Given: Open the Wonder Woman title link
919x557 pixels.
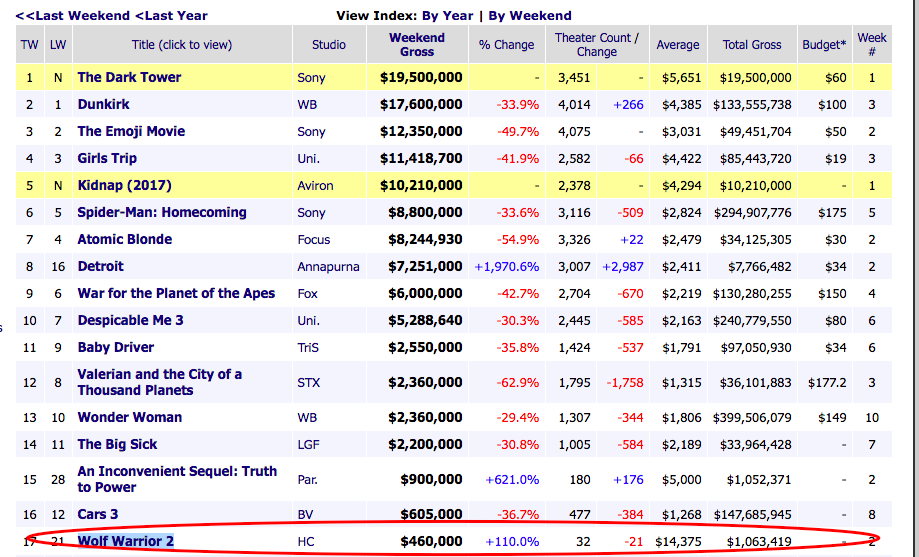Looking at the screenshot, I should [x=130, y=417].
